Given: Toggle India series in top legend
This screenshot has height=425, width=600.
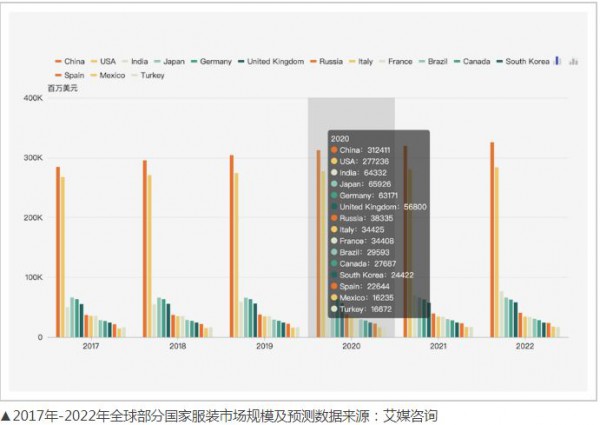Looking at the screenshot, I should pos(138,61).
